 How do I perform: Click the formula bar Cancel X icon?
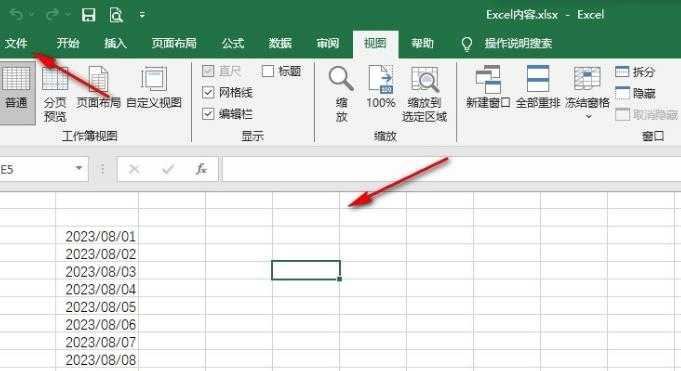tap(134, 169)
